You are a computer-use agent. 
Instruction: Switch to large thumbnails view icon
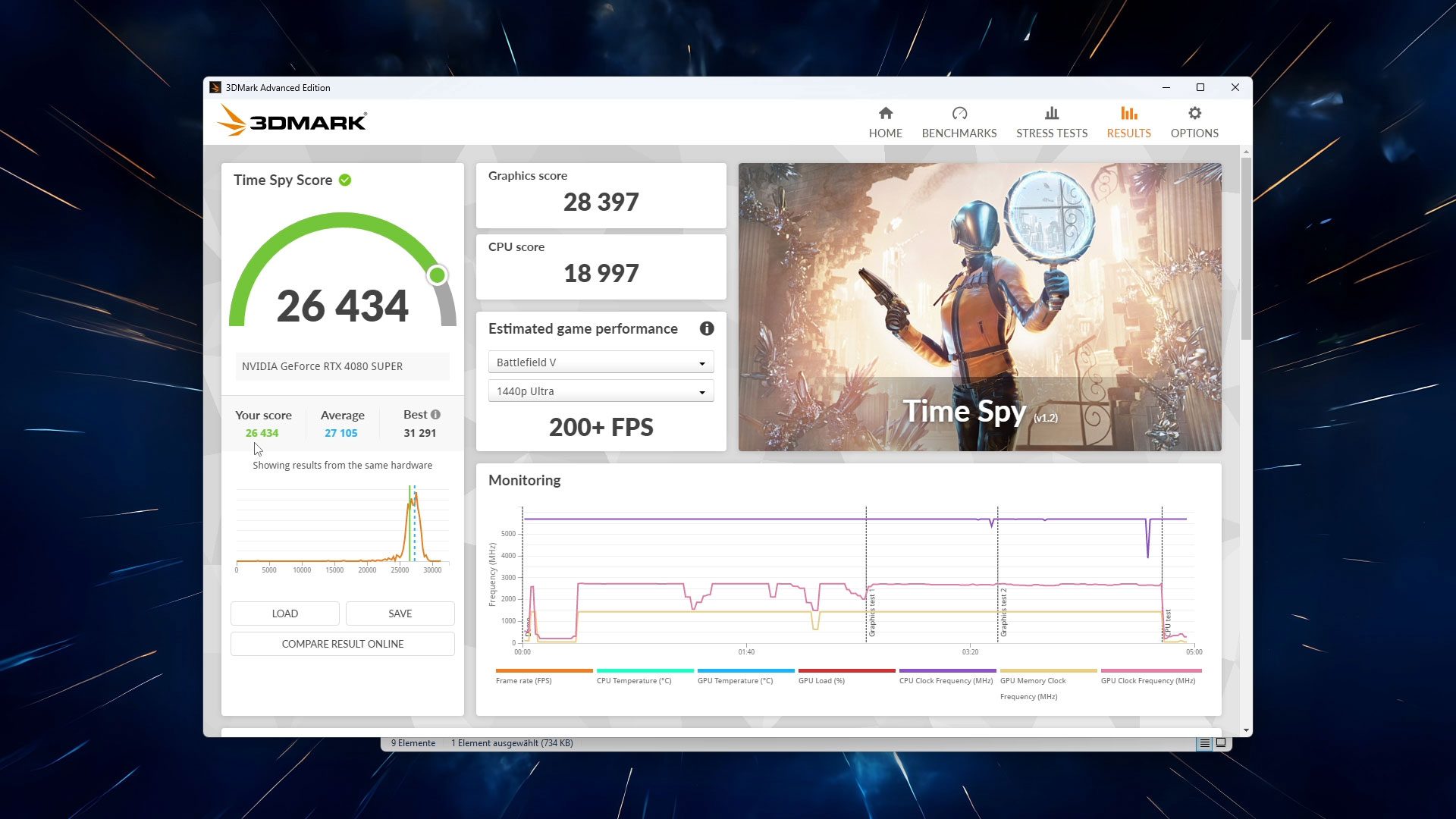[x=1221, y=743]
